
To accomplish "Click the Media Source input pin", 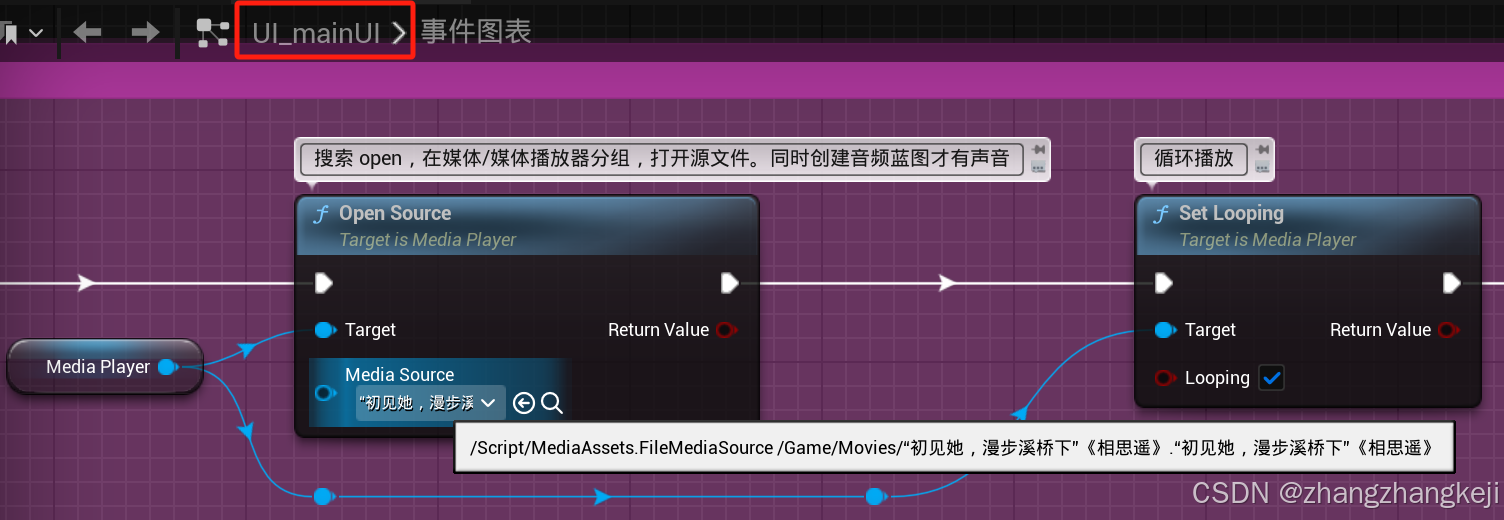I will tap(325, 393).
